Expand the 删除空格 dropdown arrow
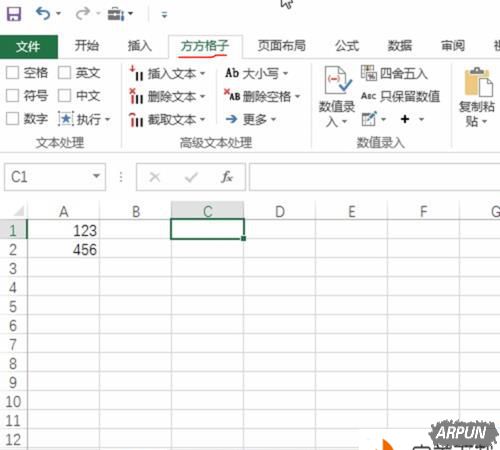 tap(298, 96)
